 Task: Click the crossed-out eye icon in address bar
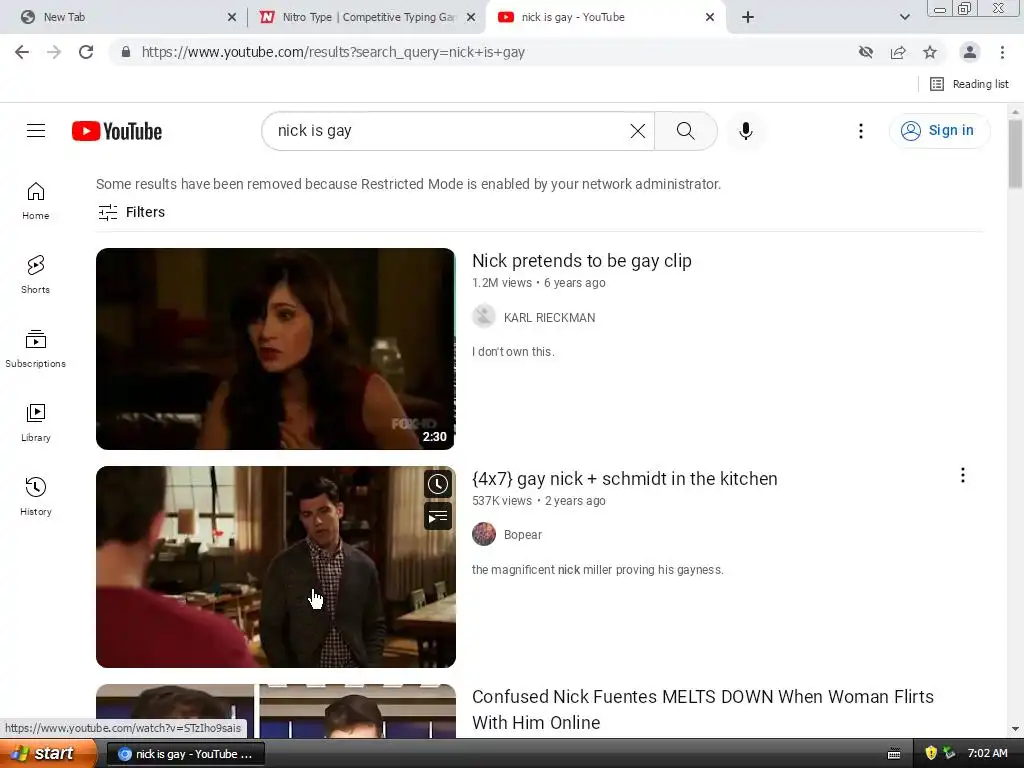coord(866,52)
